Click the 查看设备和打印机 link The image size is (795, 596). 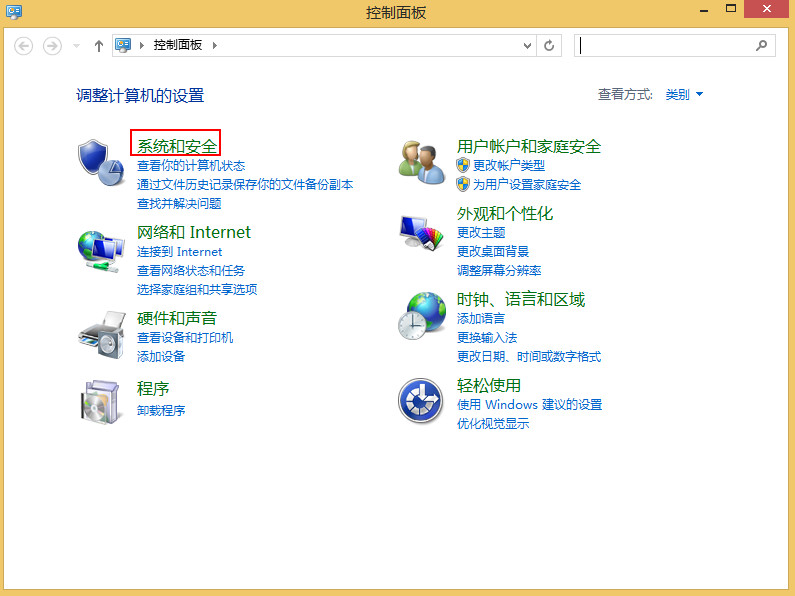tap(185, 338)
